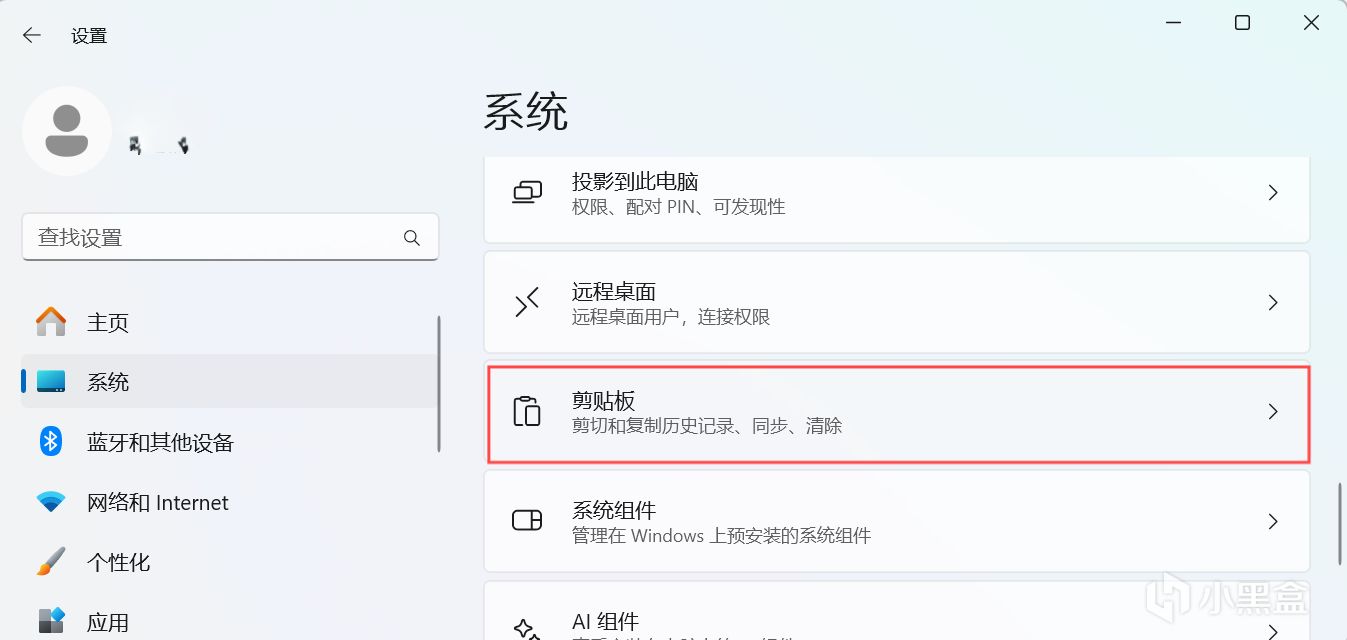Image resolution: width=1347 pixels, height=640 pixels.
Task: Click the back arrow in Settings header
Action: [x=32, y=35]
